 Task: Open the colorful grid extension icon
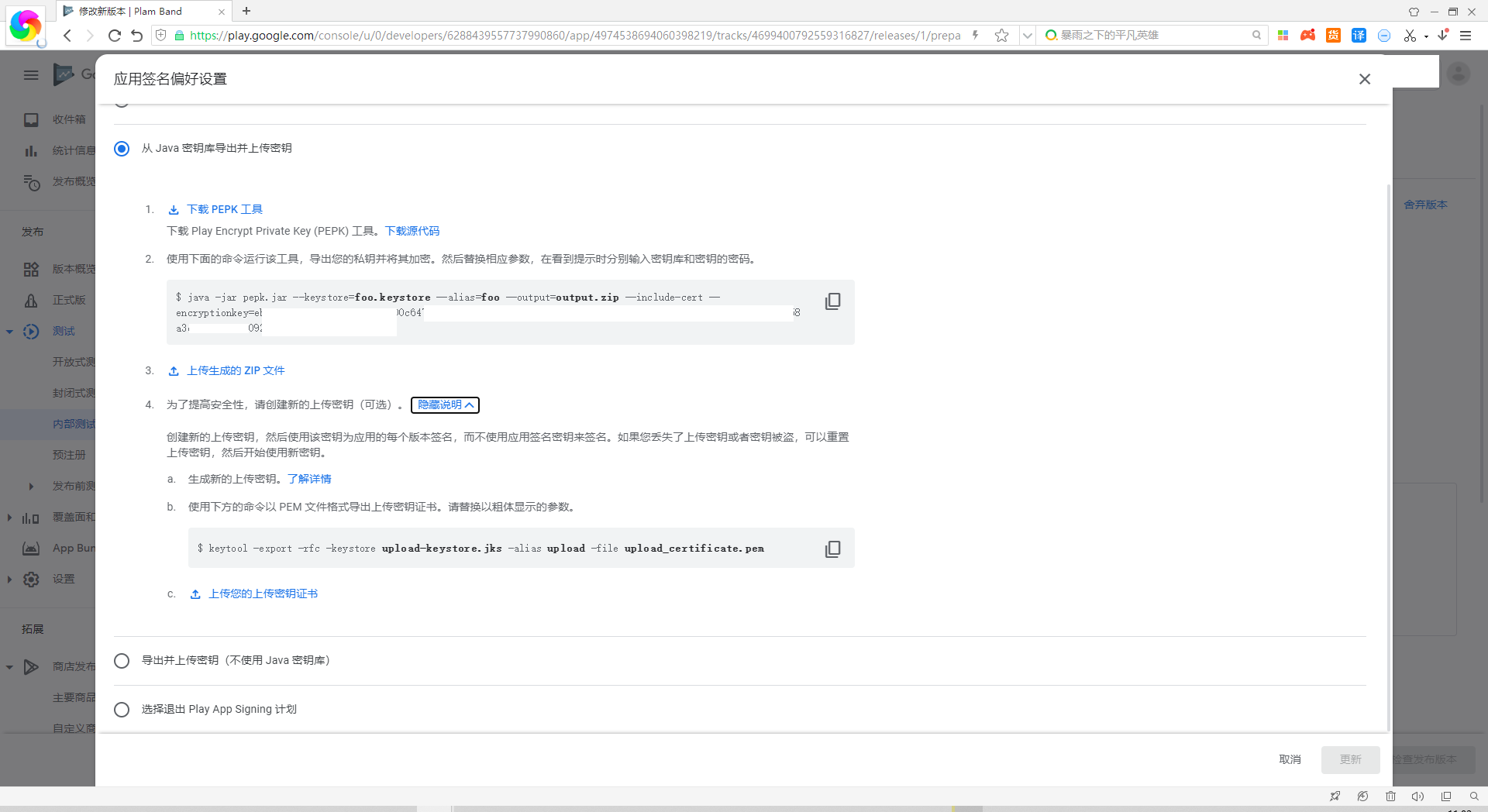click(x=1283, y=36)
